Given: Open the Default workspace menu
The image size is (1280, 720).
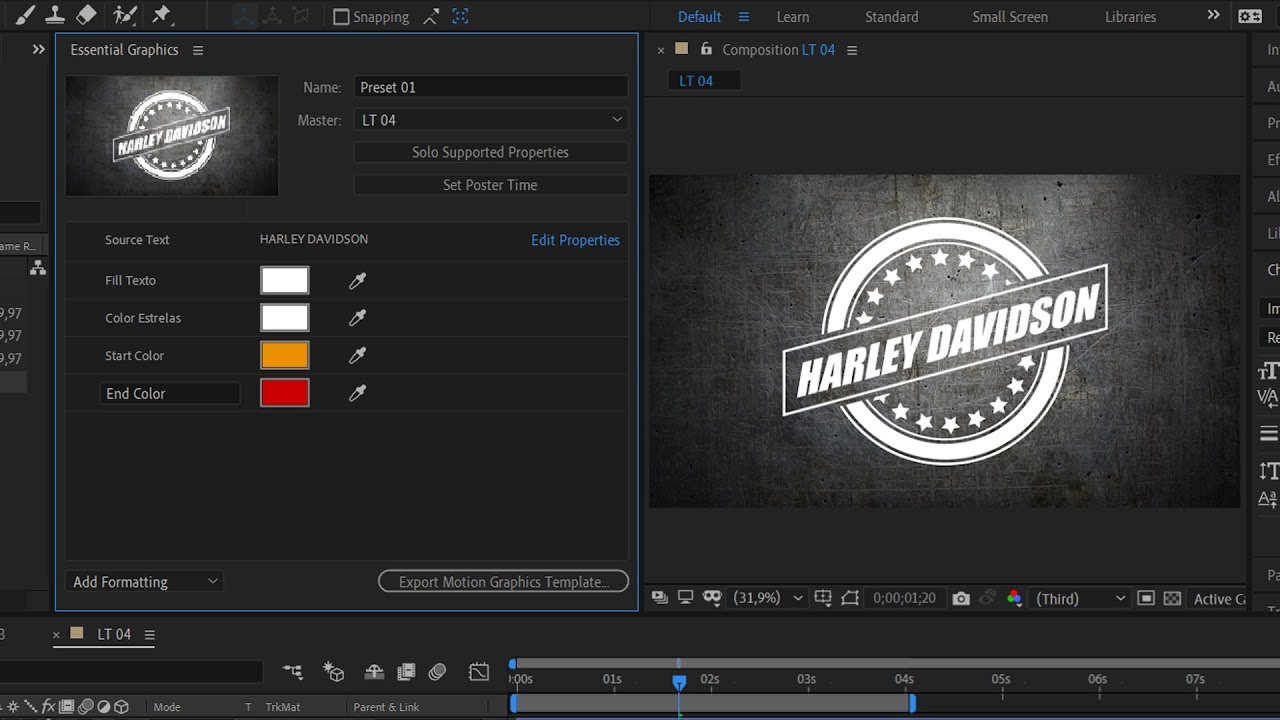Looking at the screenshot, I should pyautogui.click(x=743, y=17).
